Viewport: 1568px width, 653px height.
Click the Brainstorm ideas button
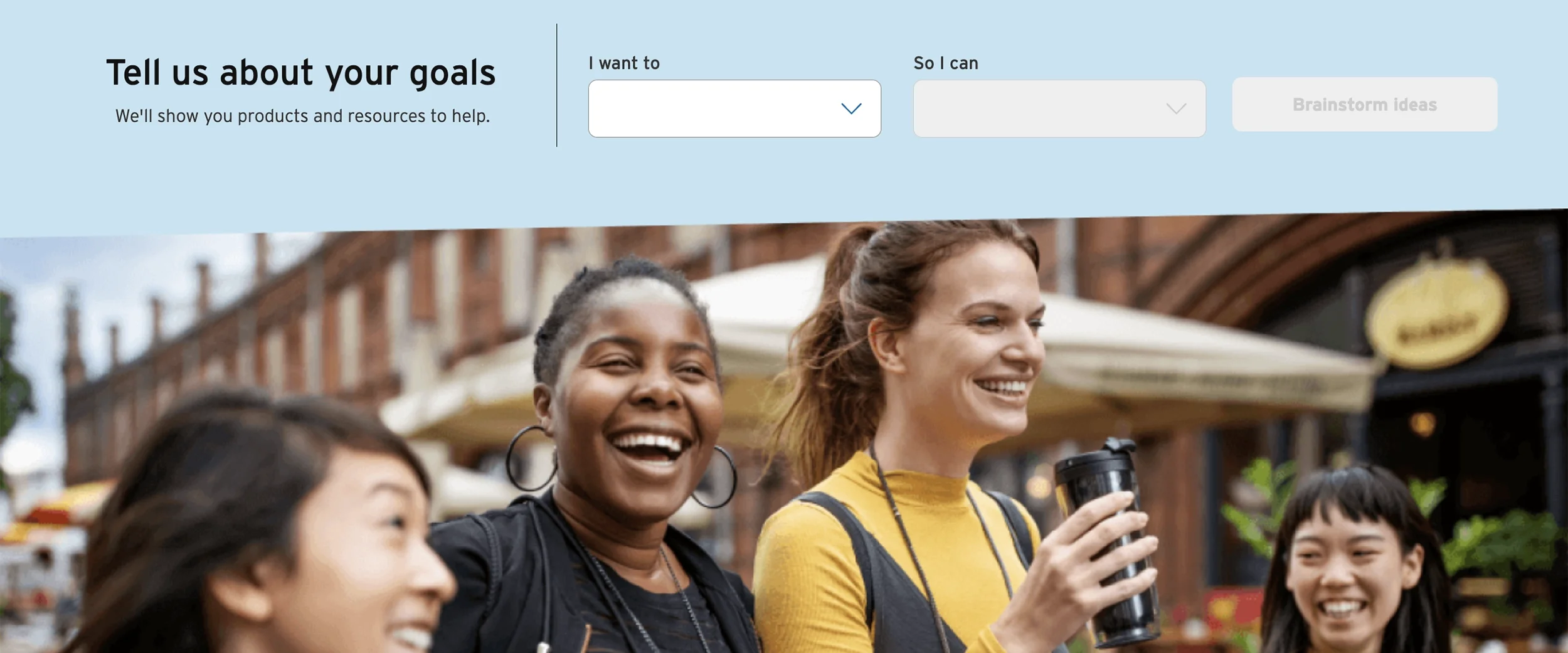(1365, 104)
